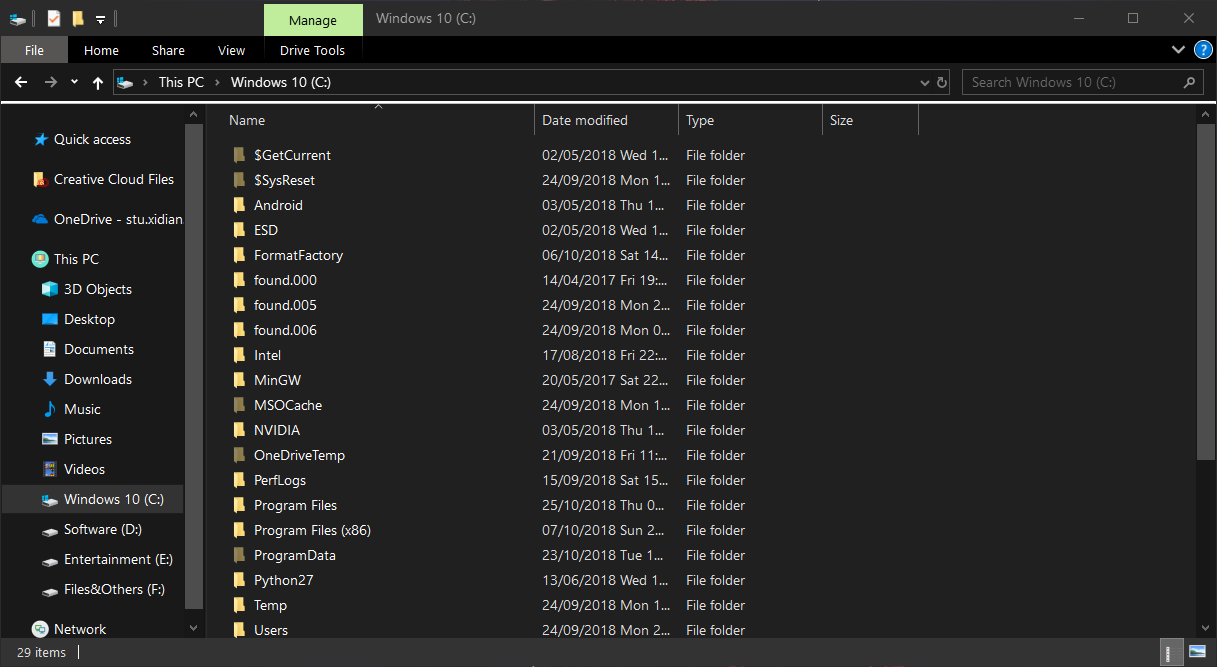Sort by Date modified column header
Screen dimensions: 1217x667
pyautogui.click(x=607, y=120)
